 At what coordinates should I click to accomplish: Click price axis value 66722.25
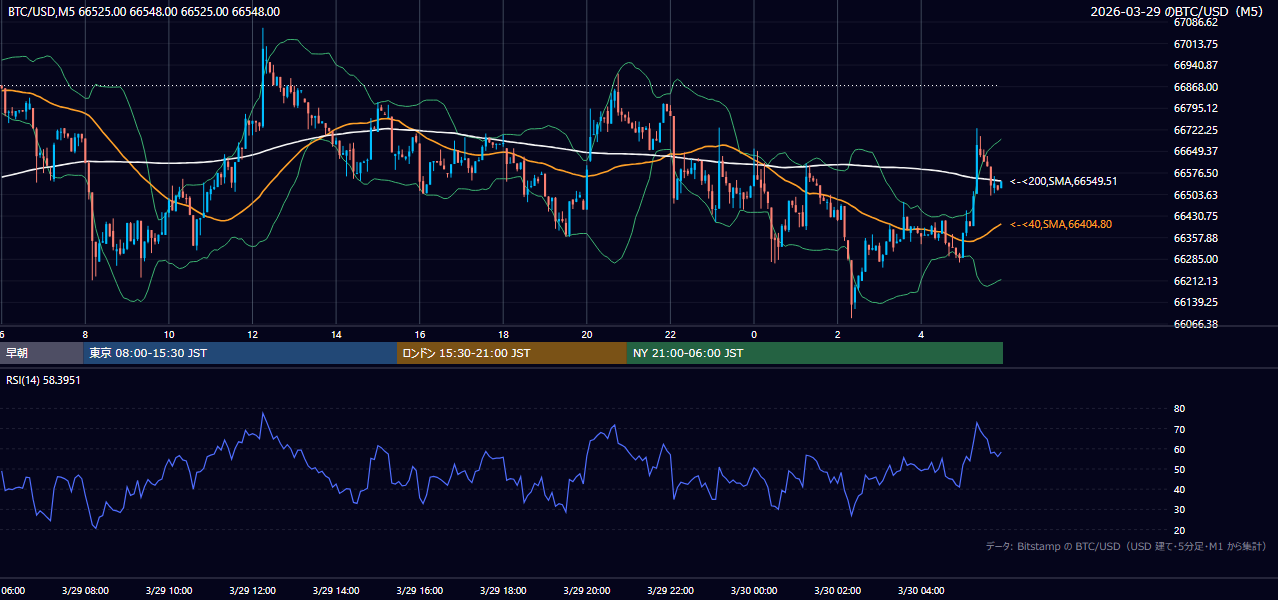[x=1196, y=130]
